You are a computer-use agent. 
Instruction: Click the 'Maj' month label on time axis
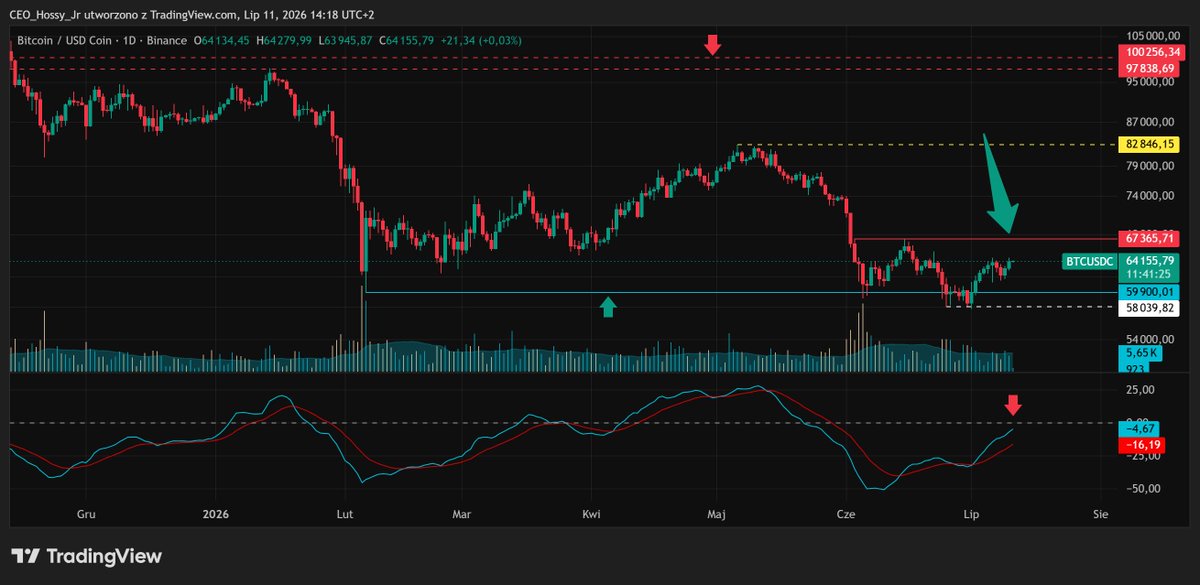(x=715, y=514)
